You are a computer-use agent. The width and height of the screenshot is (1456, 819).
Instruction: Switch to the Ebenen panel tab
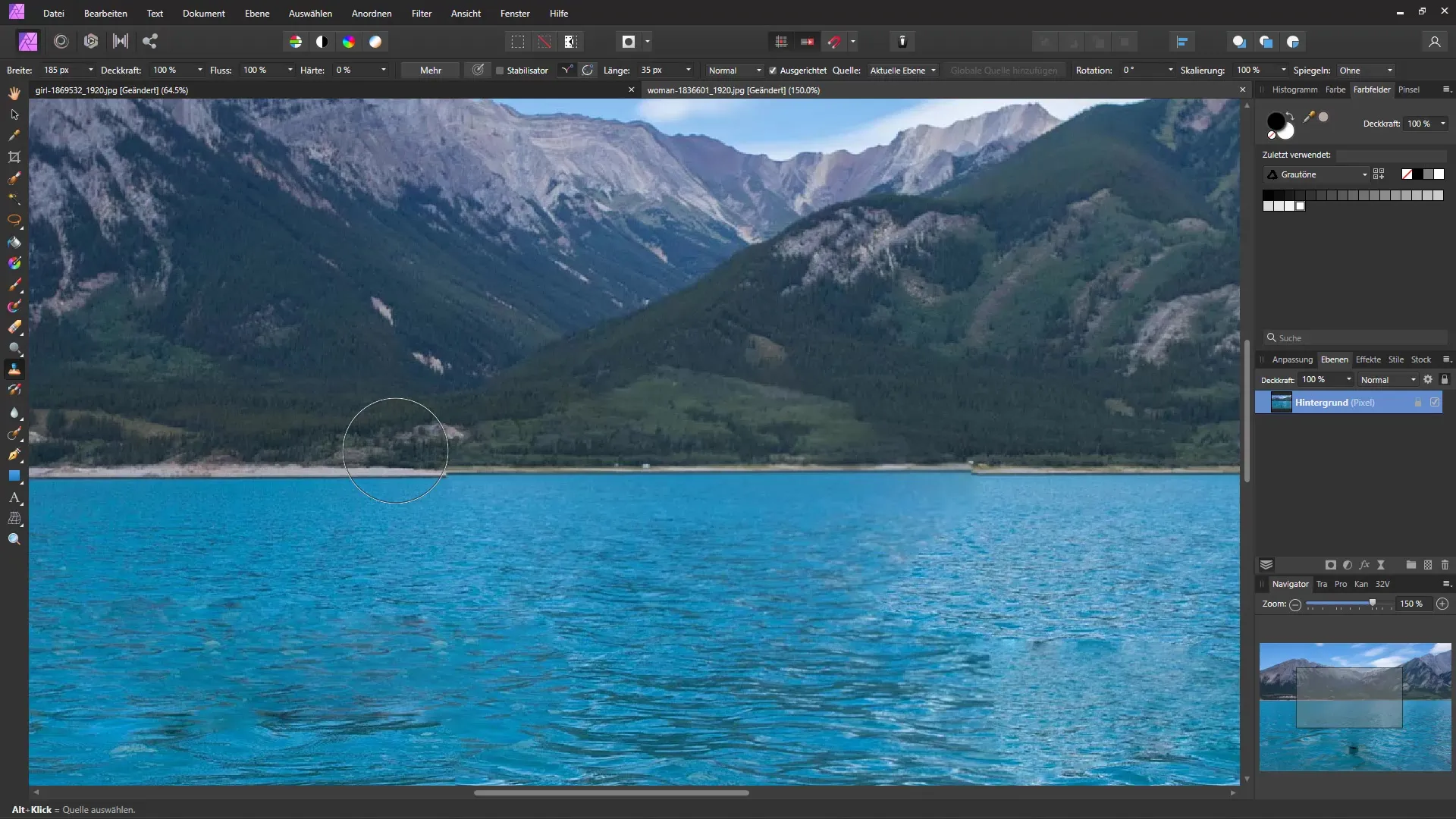1335,358
